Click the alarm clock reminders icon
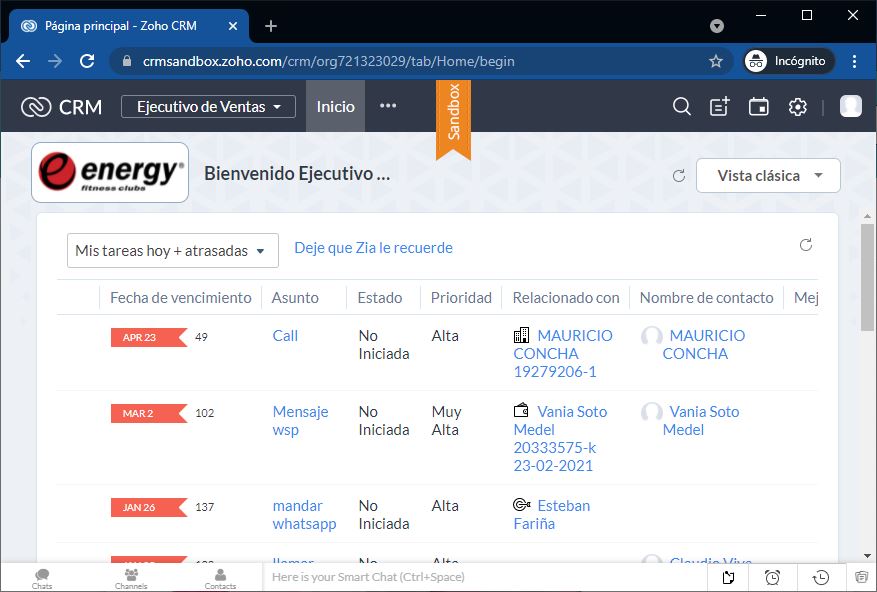 773,577
